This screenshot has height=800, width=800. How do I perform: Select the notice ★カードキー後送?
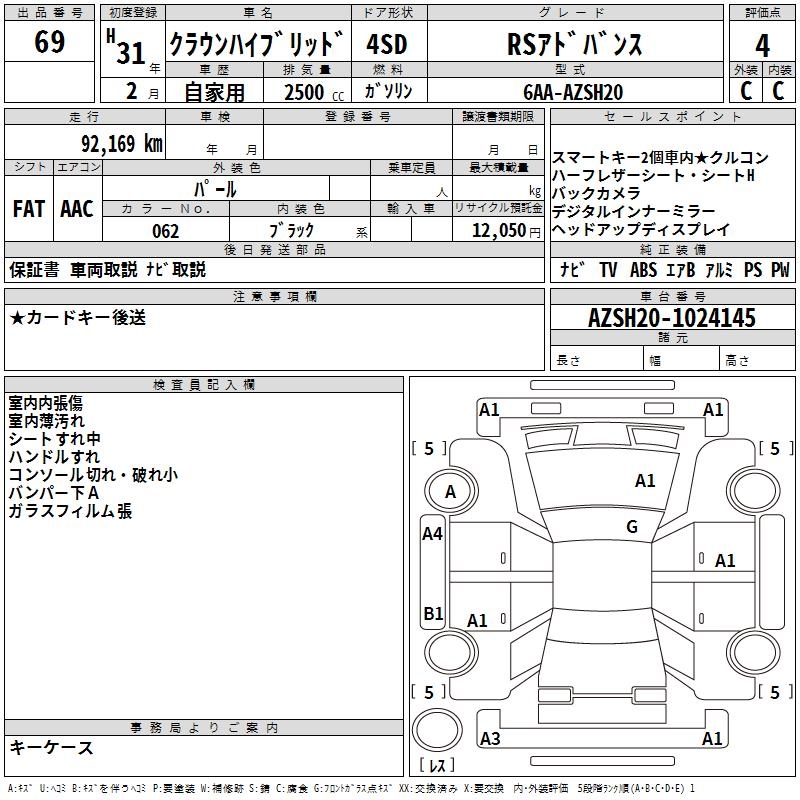click(x=78, y=317)
